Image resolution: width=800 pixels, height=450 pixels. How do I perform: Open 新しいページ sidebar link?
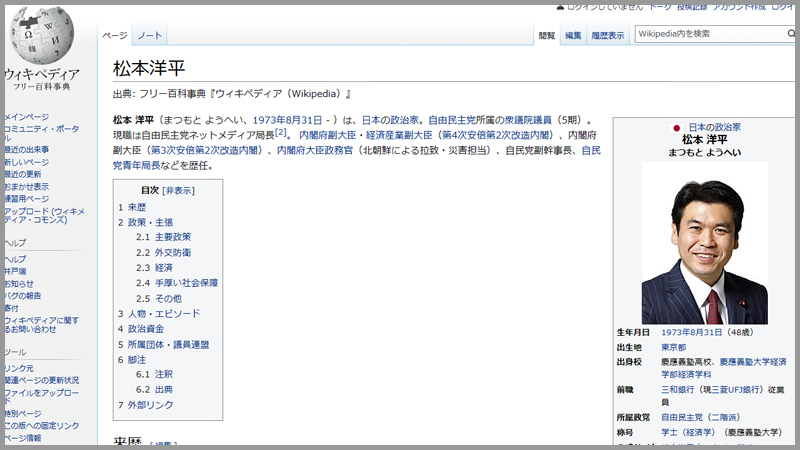[x=27, y=162]
